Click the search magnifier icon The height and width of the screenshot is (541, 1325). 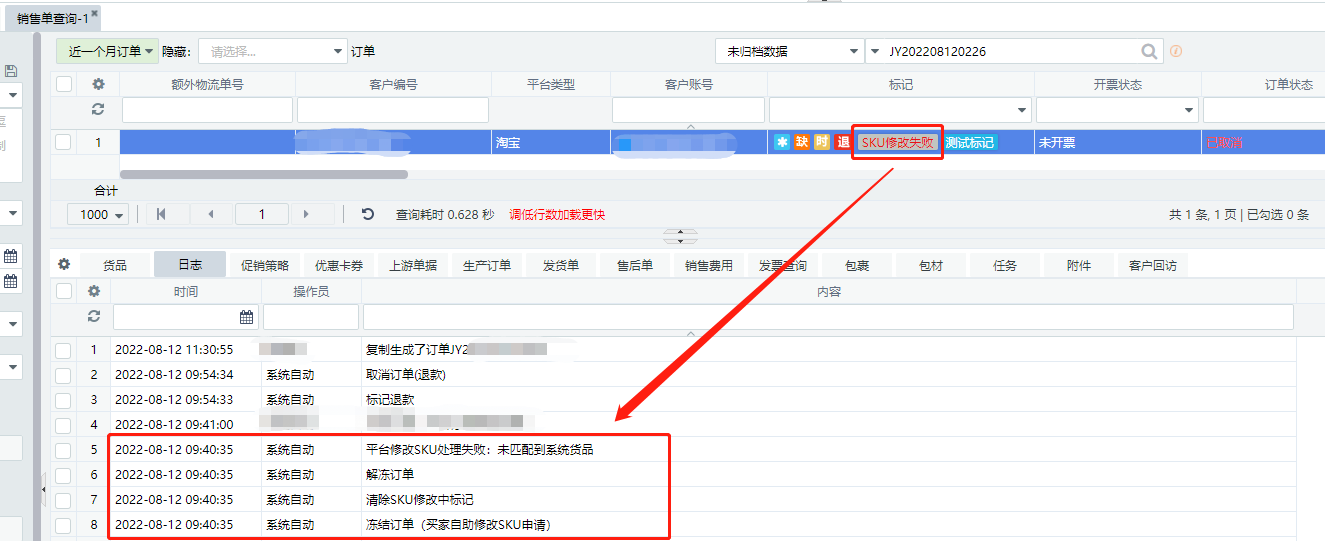(1150, 51)
